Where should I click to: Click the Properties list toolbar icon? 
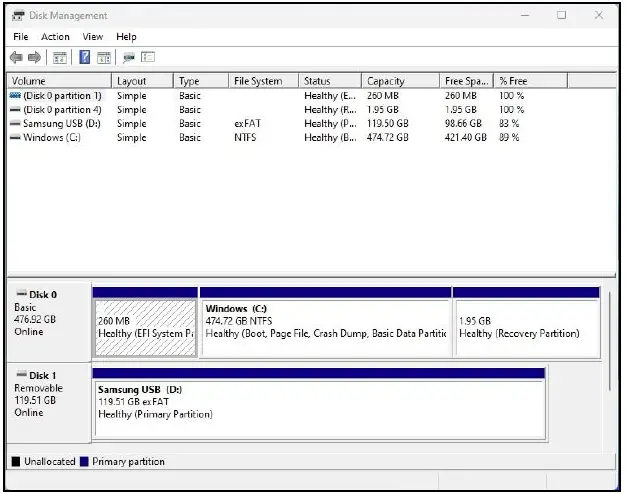[148, 57]
